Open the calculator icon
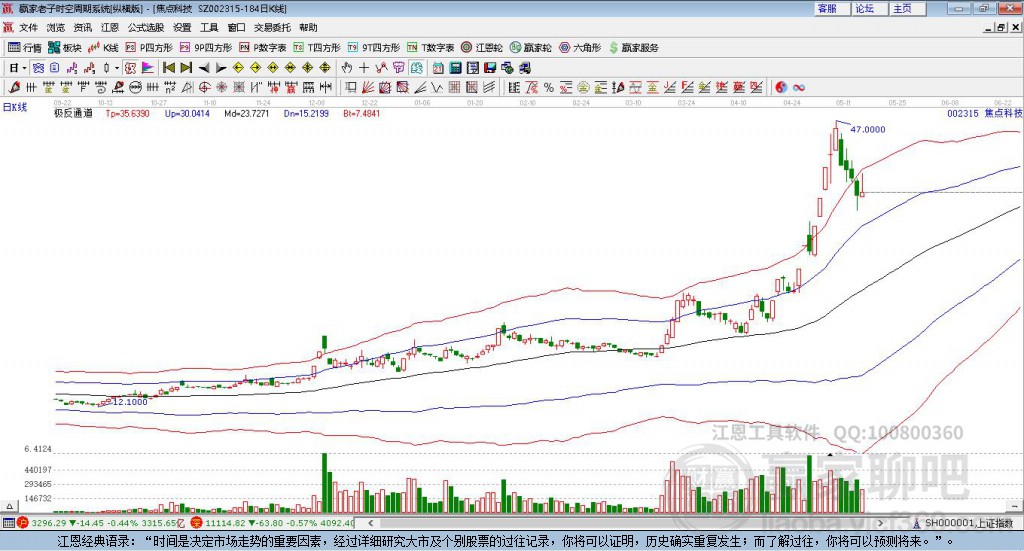This screenshot has width=1024, height=551. pos(455,68)
